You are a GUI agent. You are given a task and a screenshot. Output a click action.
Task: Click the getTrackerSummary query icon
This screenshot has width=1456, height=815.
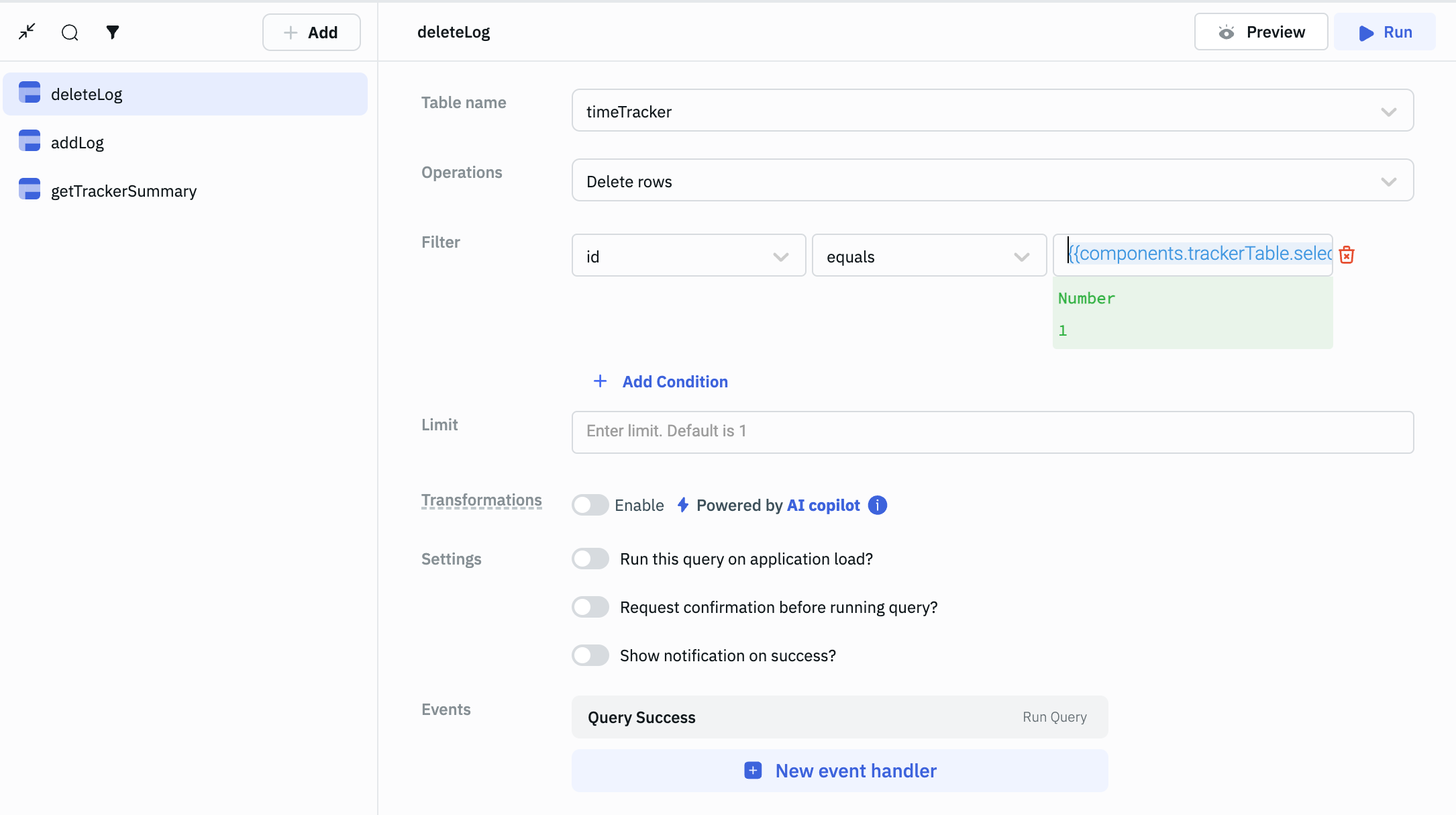(30, 189)
